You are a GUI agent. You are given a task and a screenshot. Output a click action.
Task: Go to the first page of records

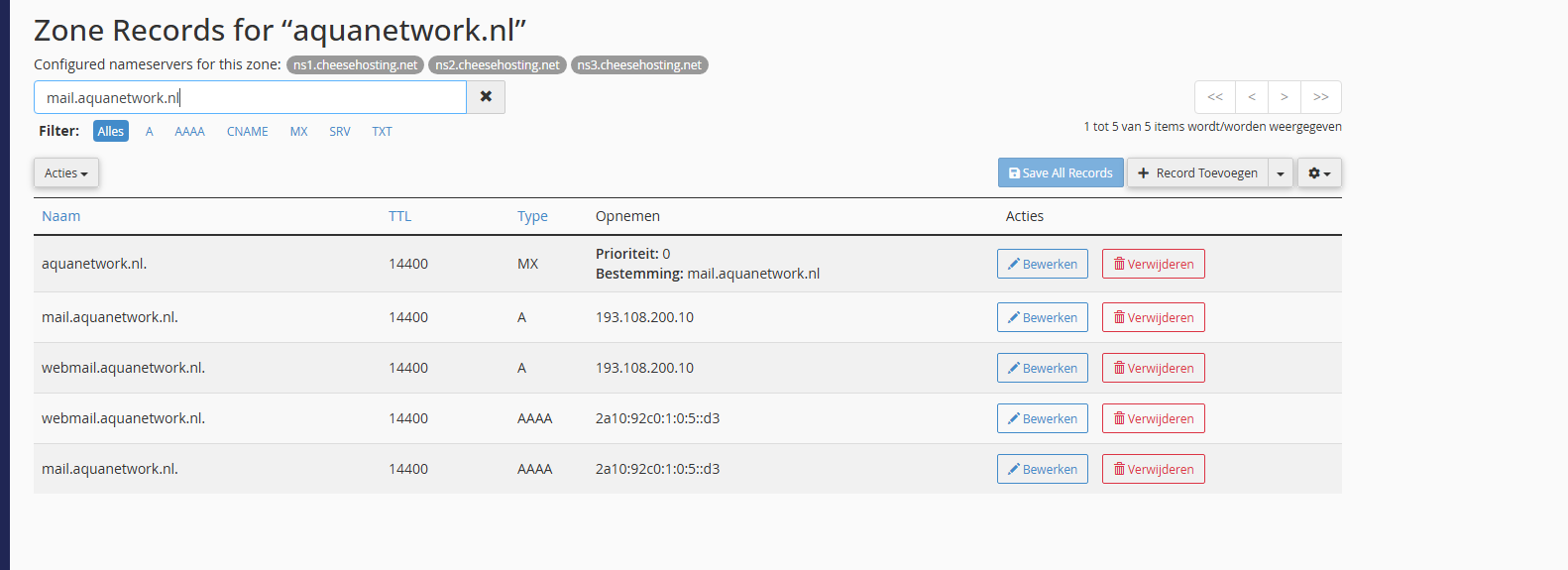click(1215, 97)
